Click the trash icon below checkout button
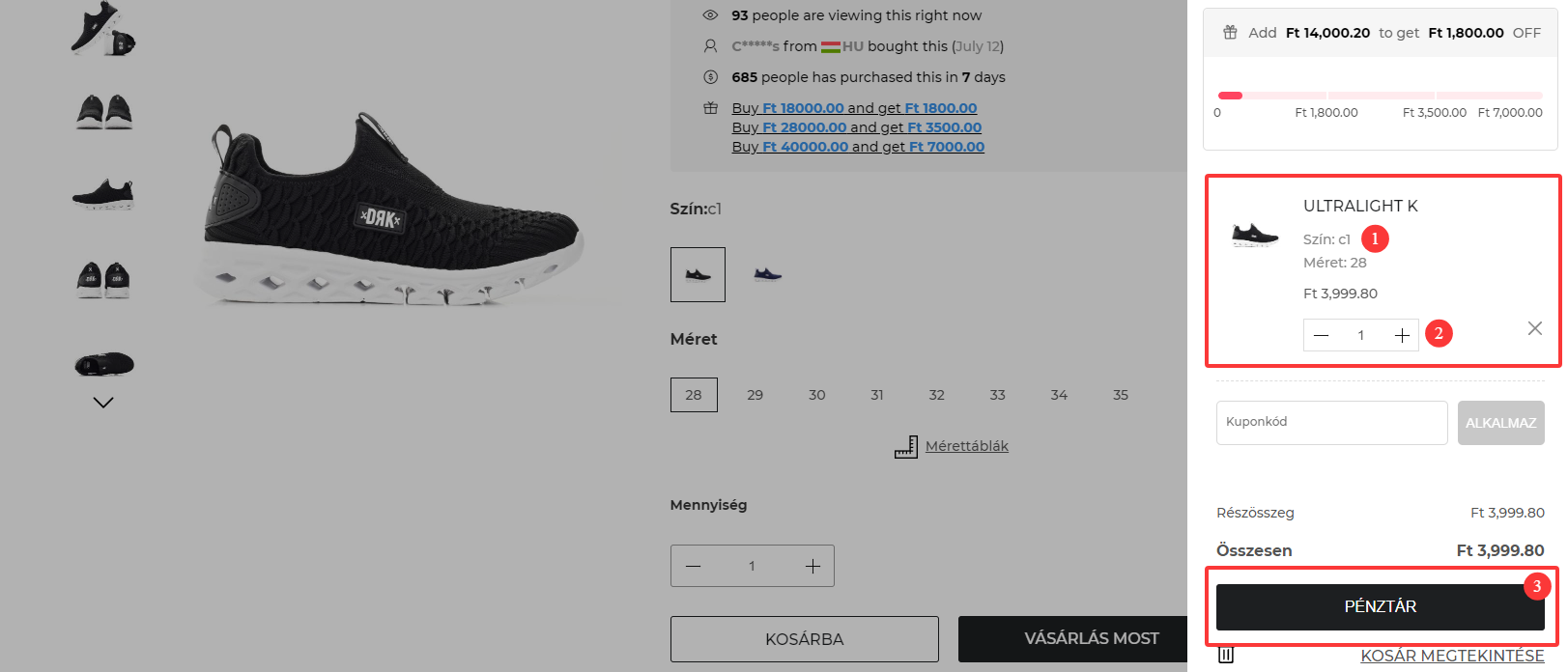Image resolution: width=1568 pixels, height=672 pixels. 1226,655
